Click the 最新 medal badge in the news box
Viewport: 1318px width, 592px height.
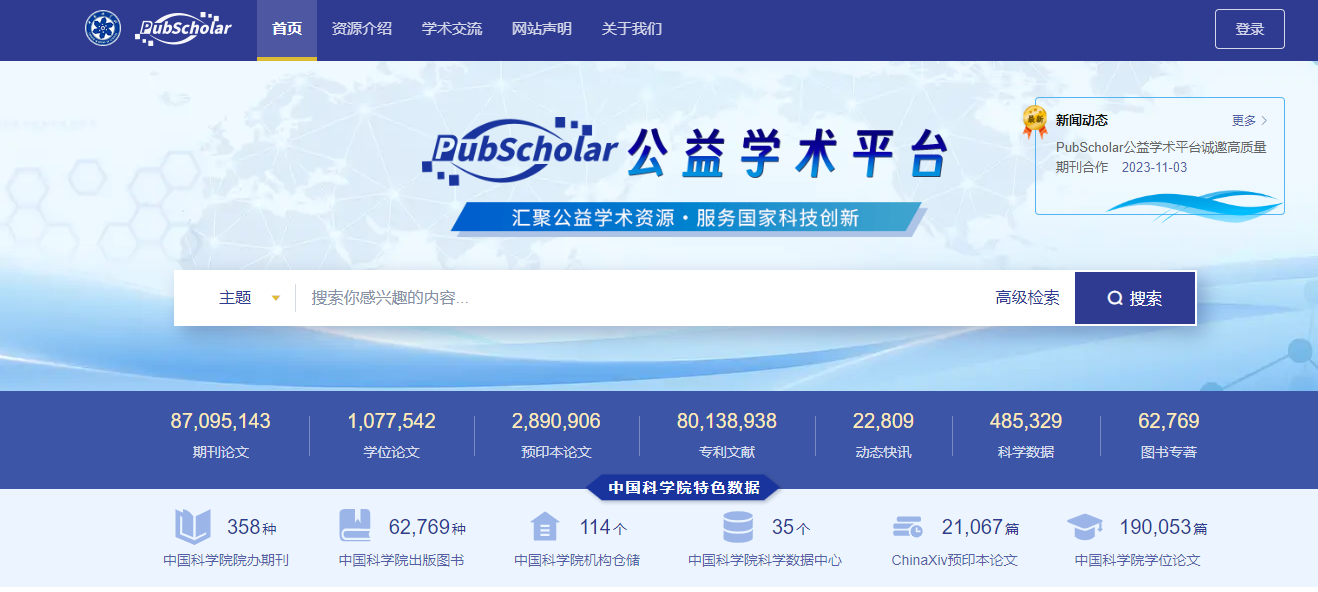click(1034, 122)
